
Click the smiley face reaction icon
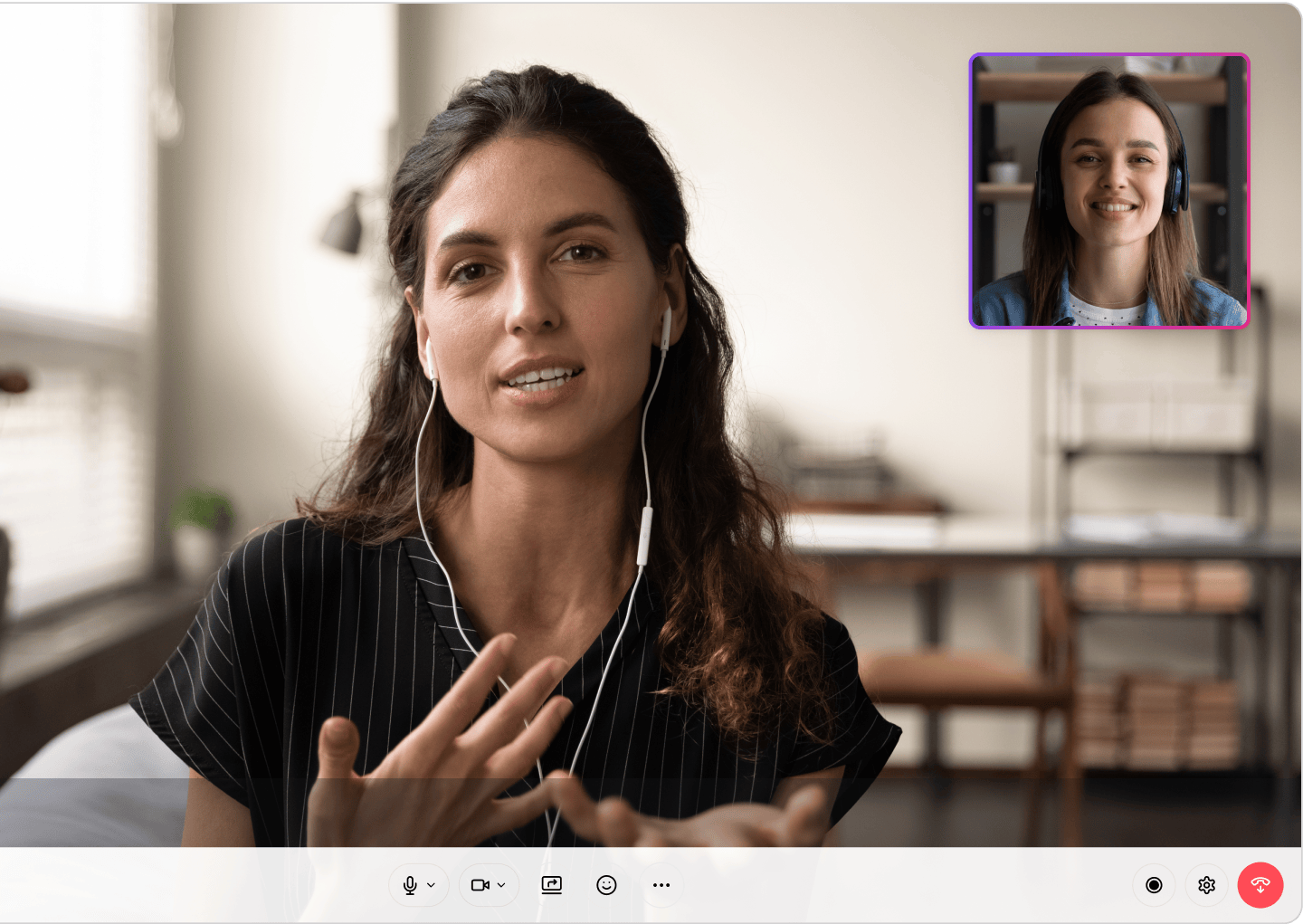[x=606, y=885]
